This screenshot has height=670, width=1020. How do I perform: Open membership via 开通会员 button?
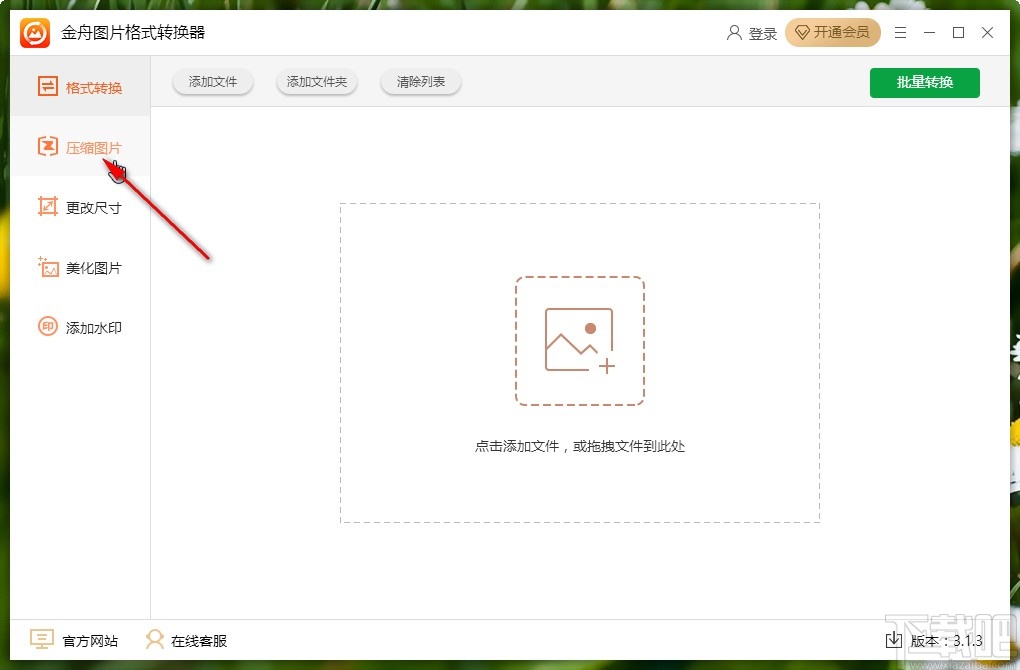pyautogui.click(x=833, y=32)
